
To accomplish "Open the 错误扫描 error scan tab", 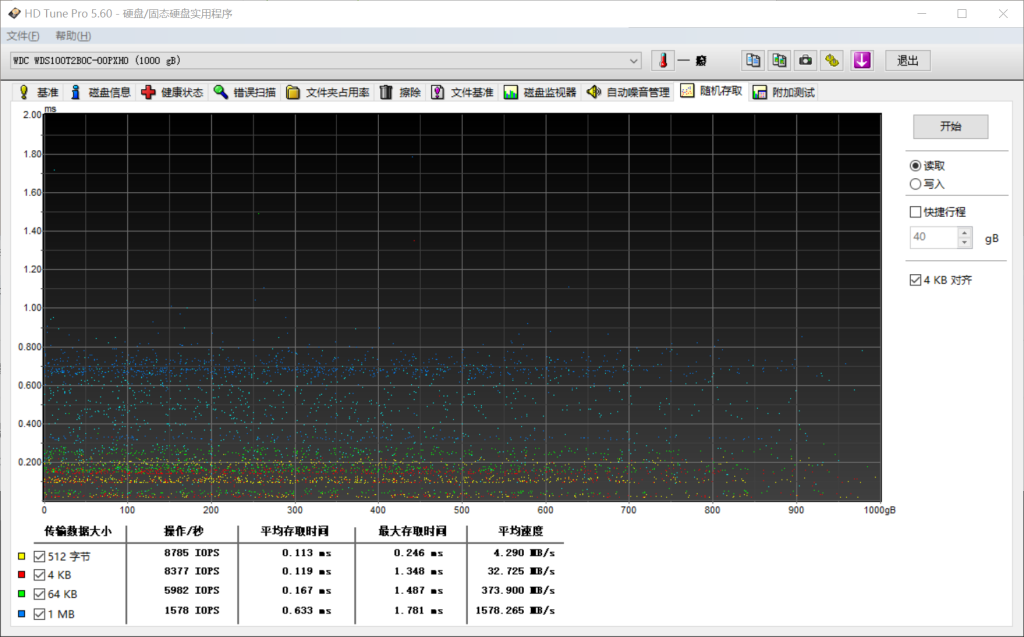I will pyautogui.click(x=245, y=92).
